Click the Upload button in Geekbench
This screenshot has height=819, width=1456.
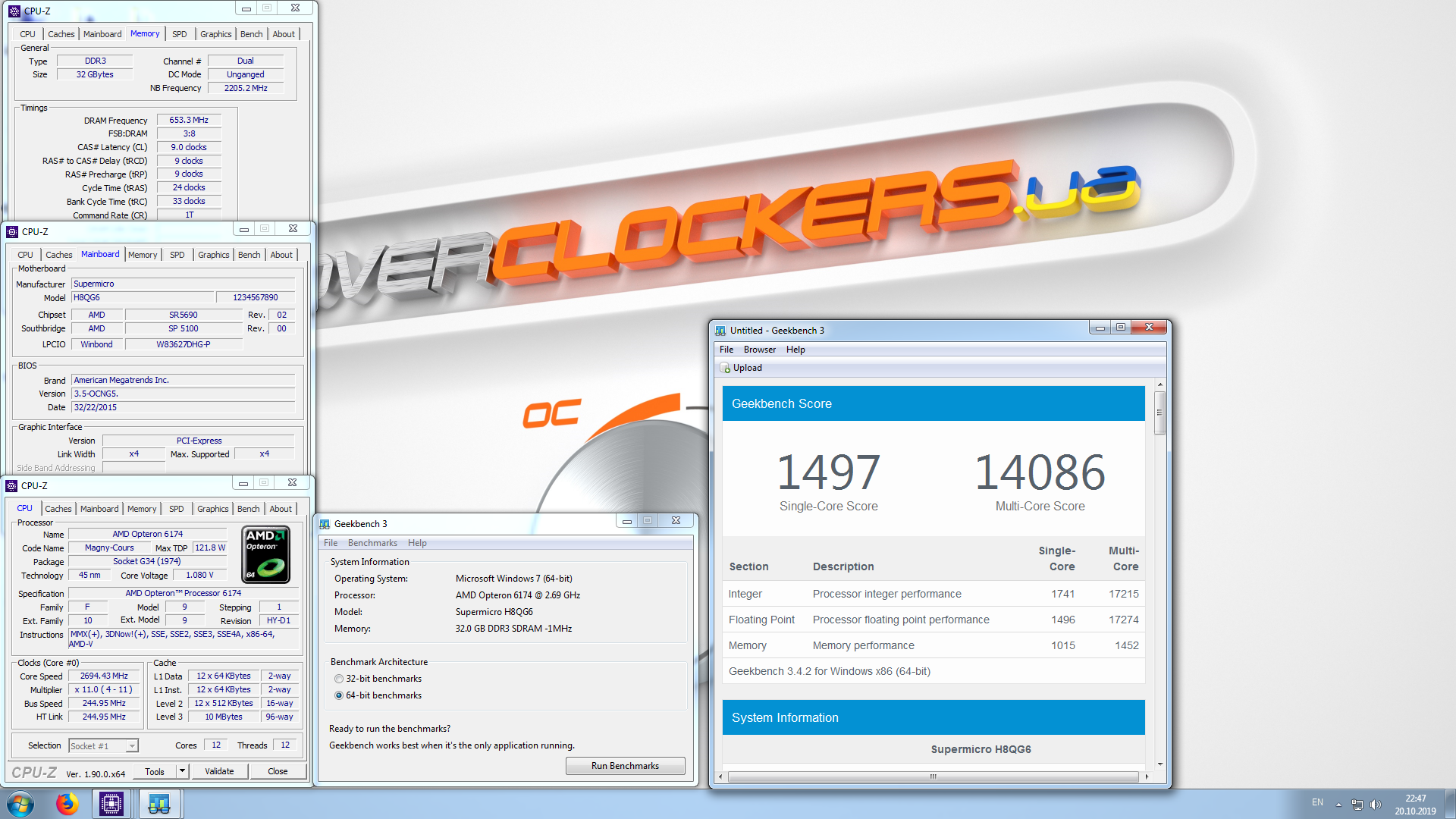[740, 368]
